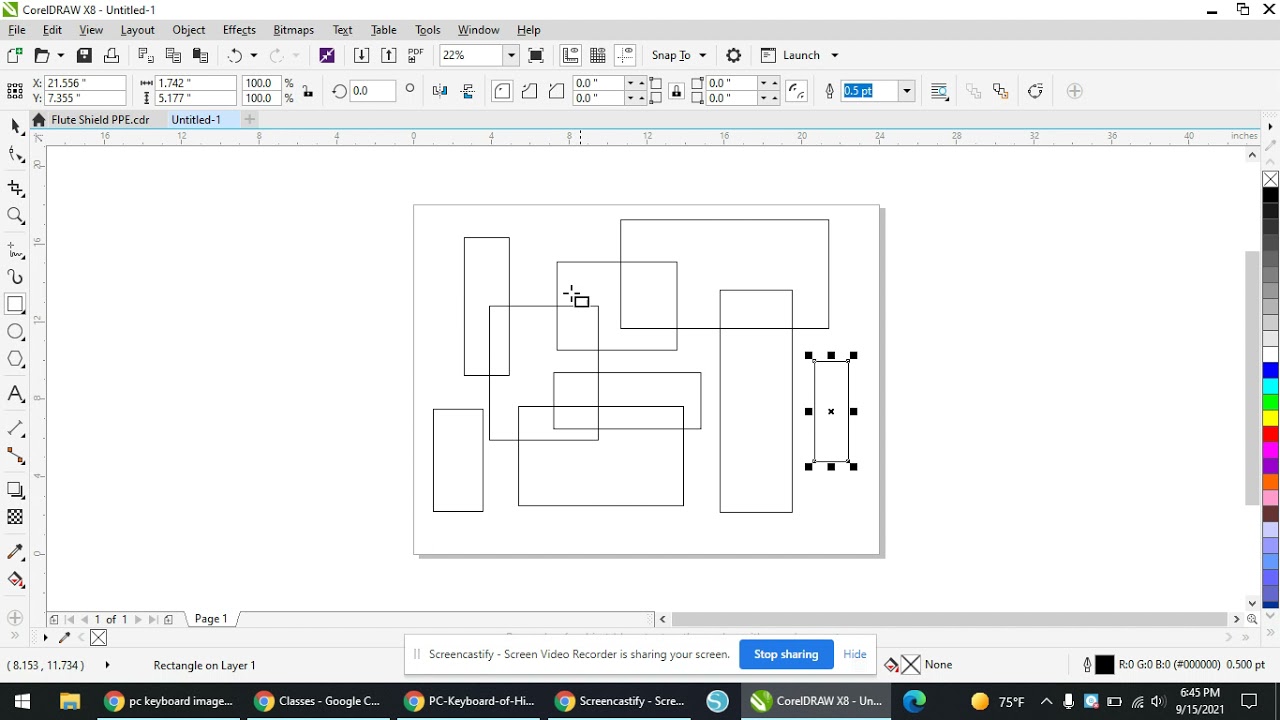Open the Bitmaps menu
The width and height of the screenshot is (1280, 720).
click(x=293, y=30)
